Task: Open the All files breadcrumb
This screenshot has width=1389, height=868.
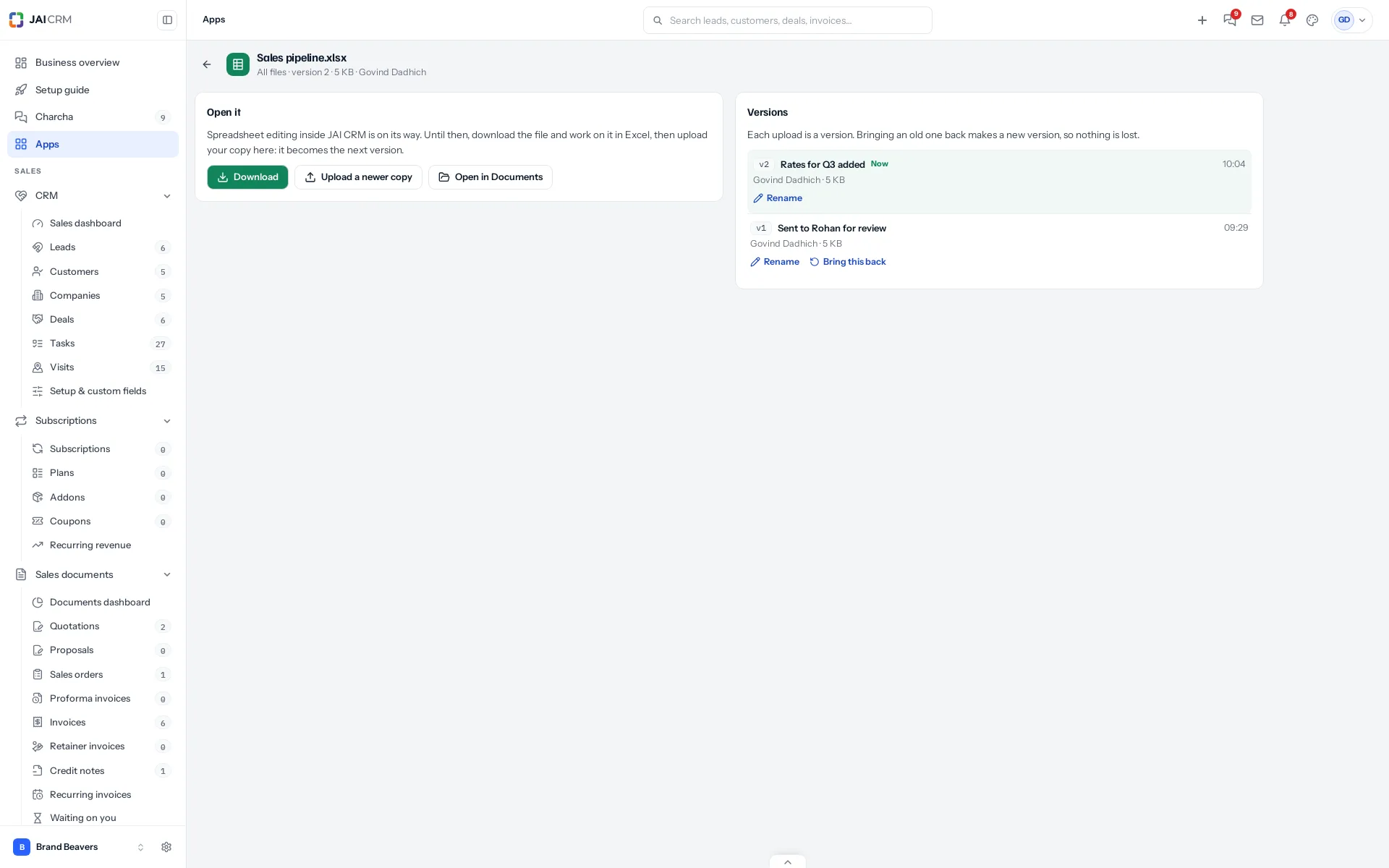Action: tap(271, 72)
